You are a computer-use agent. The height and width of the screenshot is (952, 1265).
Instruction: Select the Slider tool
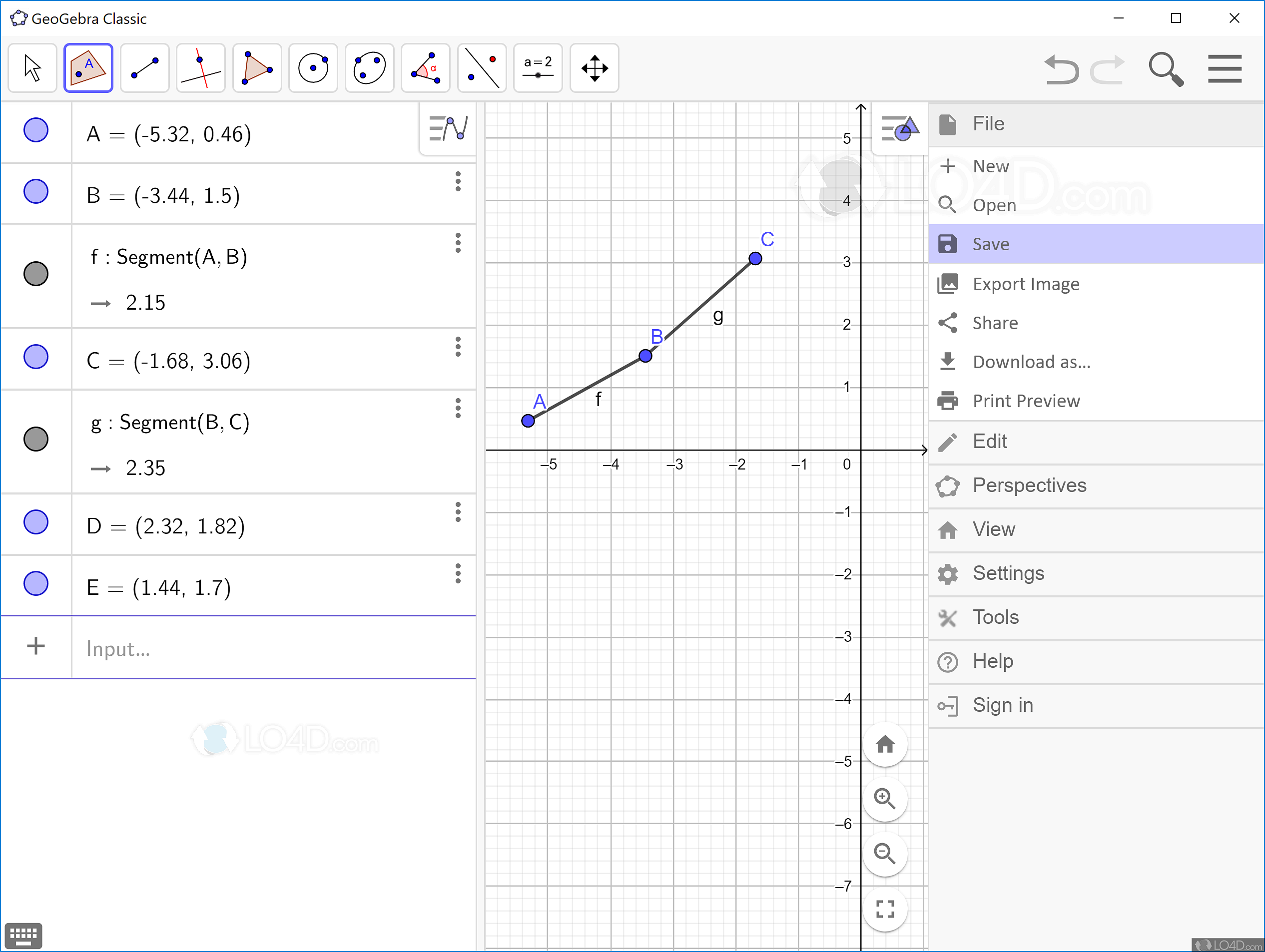point(538,68)
